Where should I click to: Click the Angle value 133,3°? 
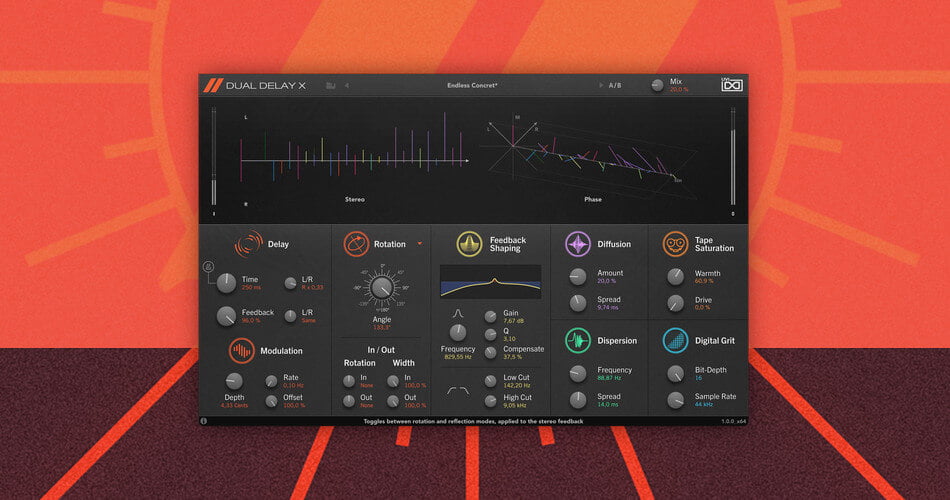[x=382, y=326]
